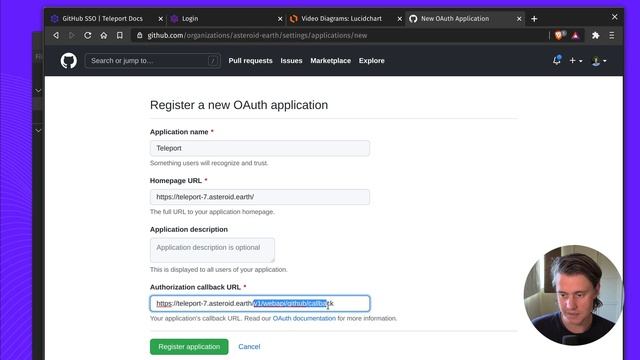Click the Authorization callback URL field
Screen dimensions: 640x360
point(260,303)
